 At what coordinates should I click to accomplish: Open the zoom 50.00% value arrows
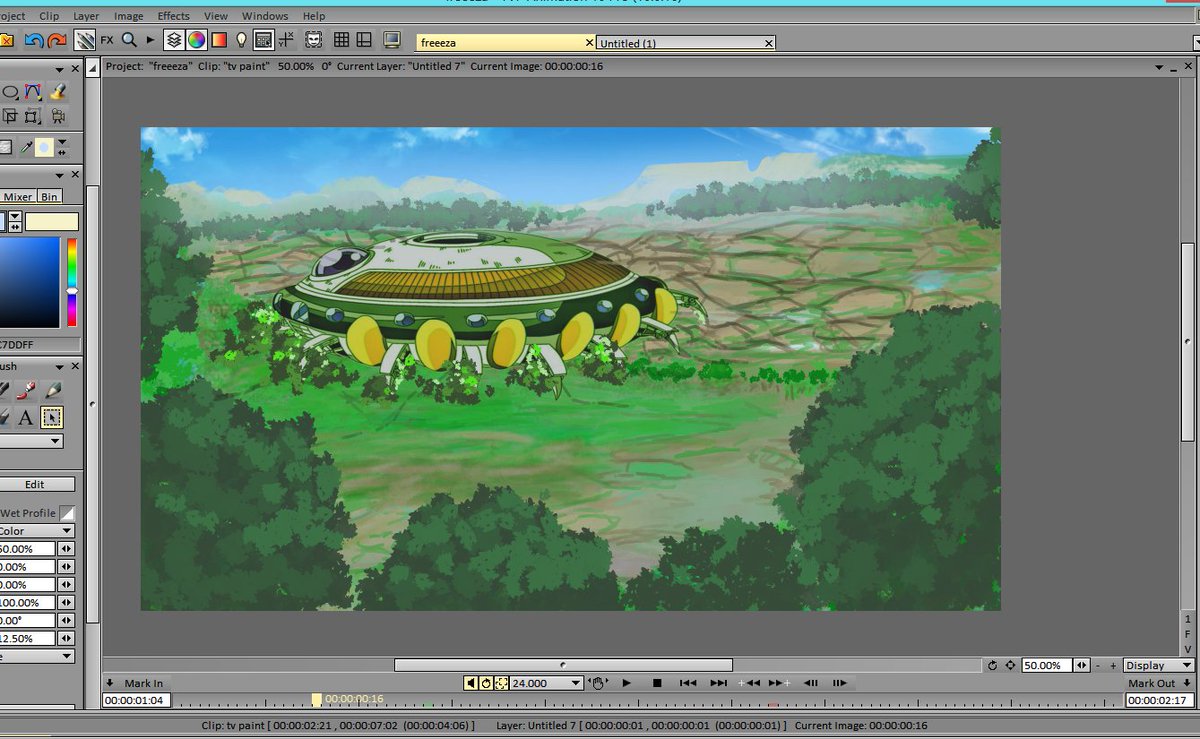(1082, 665)
